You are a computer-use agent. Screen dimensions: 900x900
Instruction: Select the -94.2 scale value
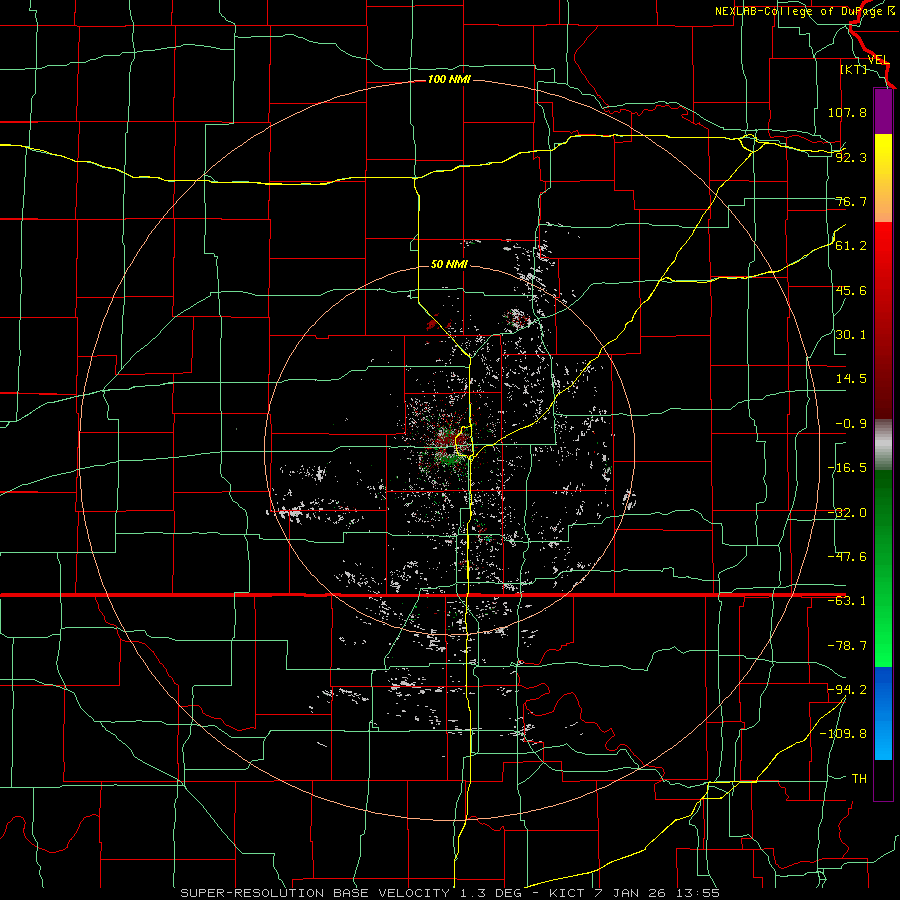[847, 689]
